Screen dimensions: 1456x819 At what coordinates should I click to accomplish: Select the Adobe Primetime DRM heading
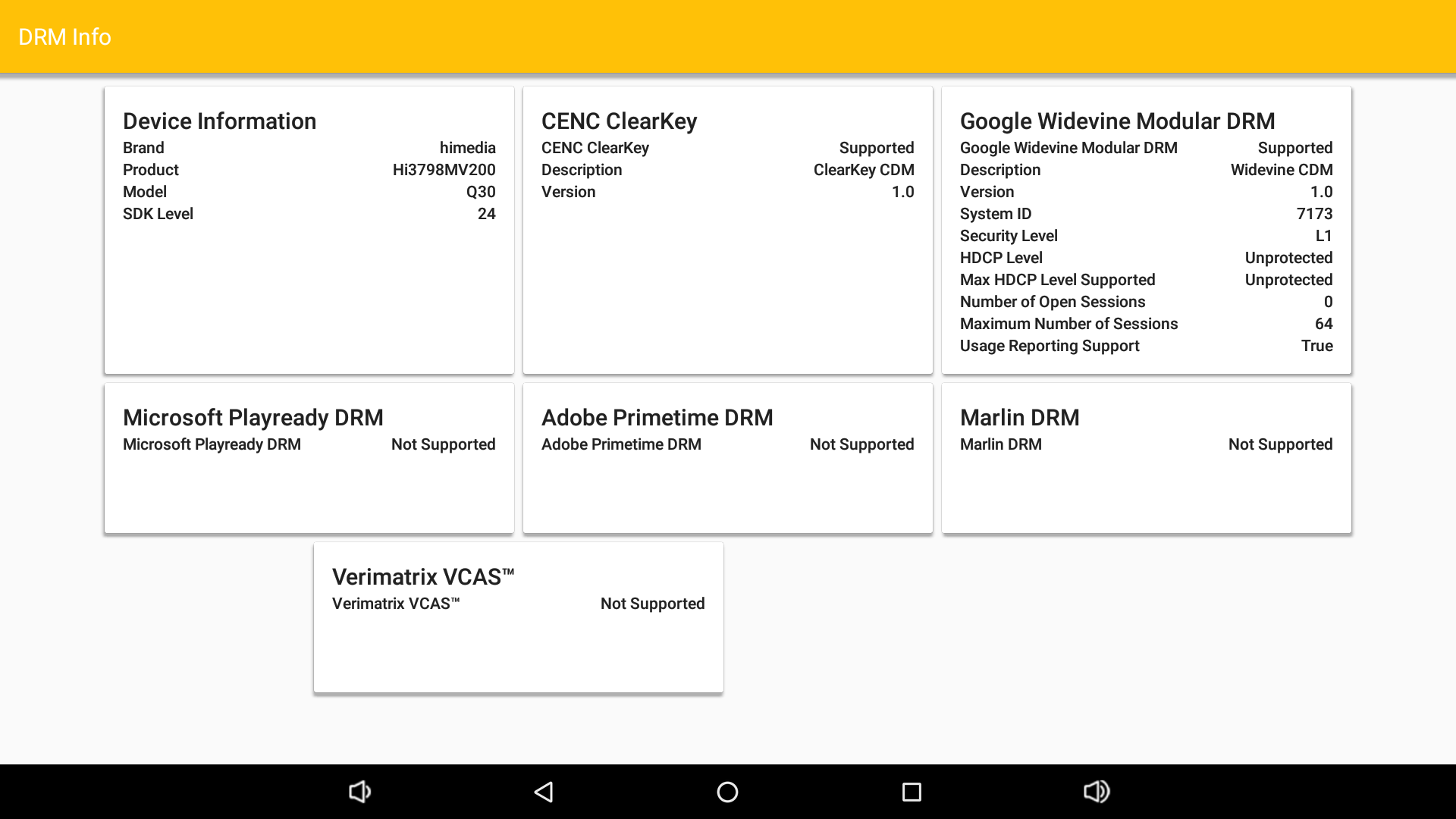657,418
